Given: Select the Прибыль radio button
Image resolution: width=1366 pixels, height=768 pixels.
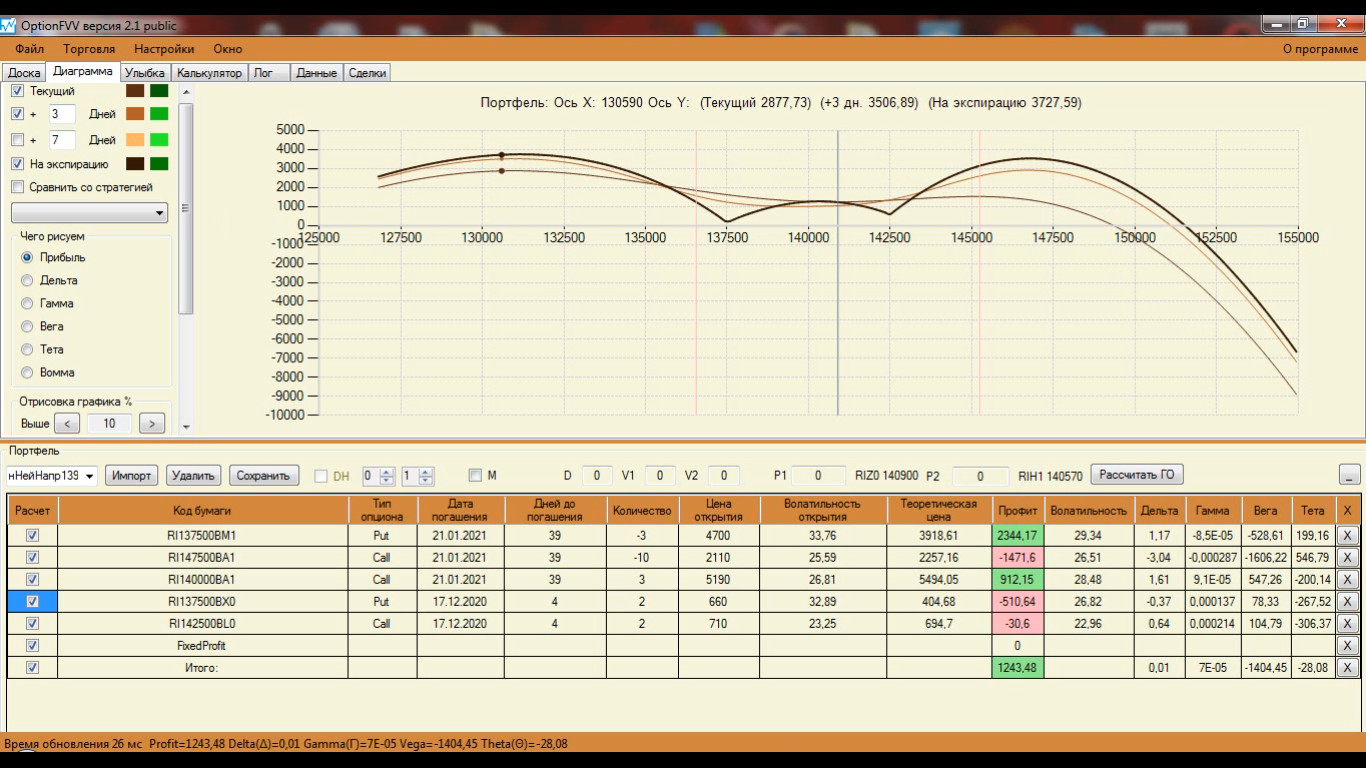Looking at the screenshot, I should [x=27, y=258].
